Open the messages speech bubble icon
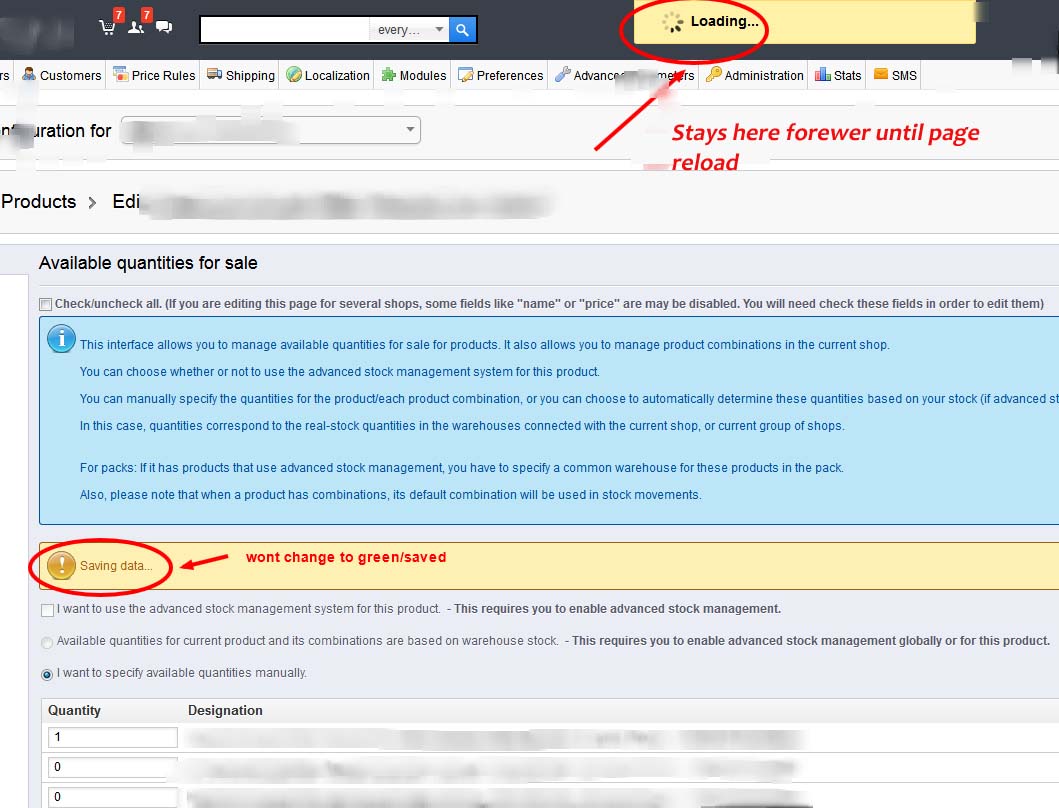The height and width of the screenshot is (808, 1059). pyautogui.click(x=164, y=27)
